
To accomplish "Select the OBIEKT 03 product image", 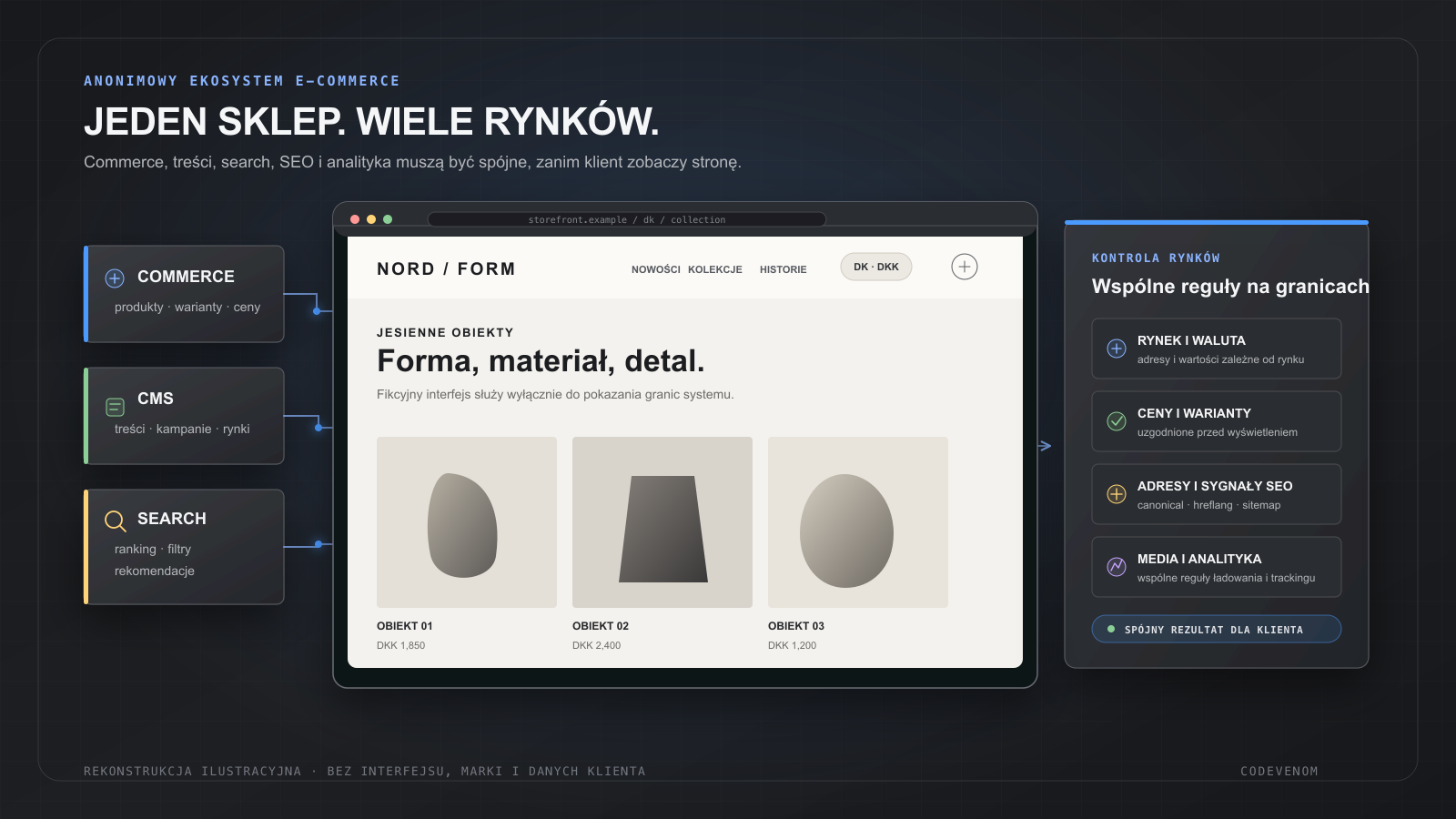I will [858, 522].
